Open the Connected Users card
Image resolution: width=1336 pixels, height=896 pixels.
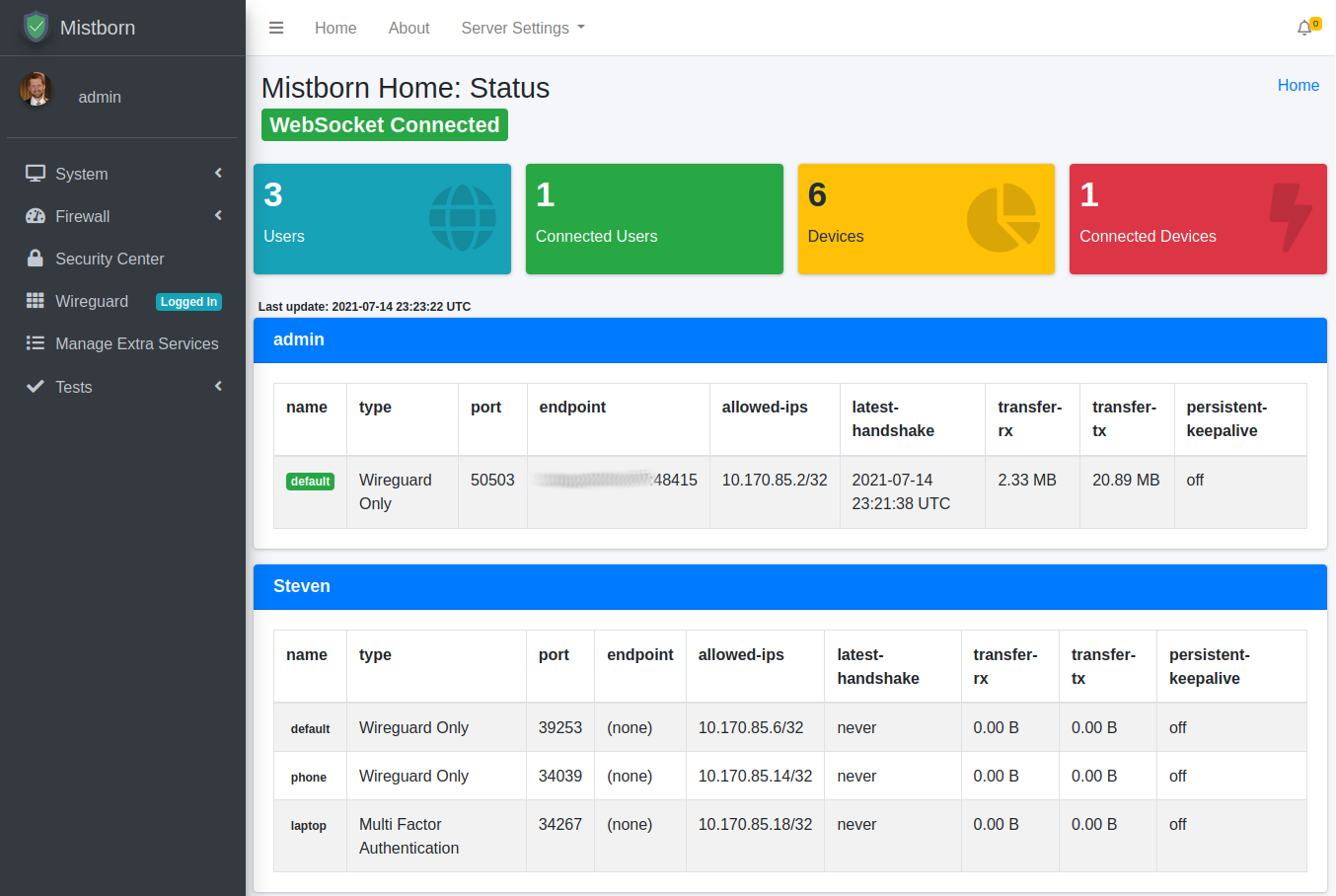click(654, 219)
